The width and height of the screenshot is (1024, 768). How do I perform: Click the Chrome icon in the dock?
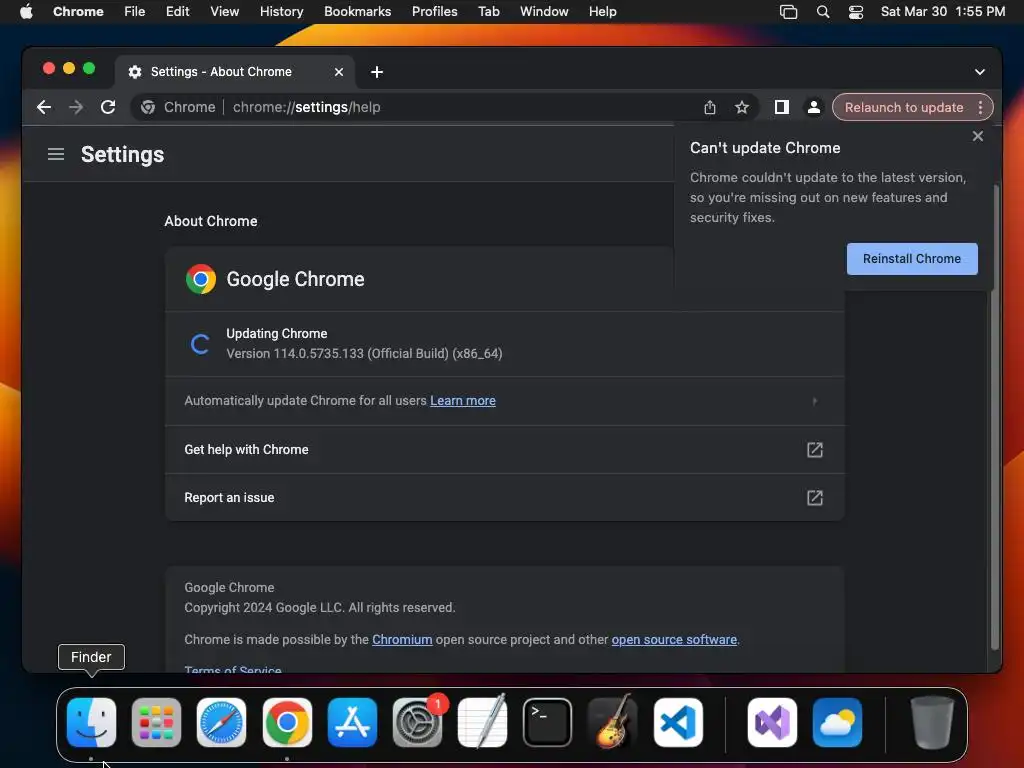287,722
